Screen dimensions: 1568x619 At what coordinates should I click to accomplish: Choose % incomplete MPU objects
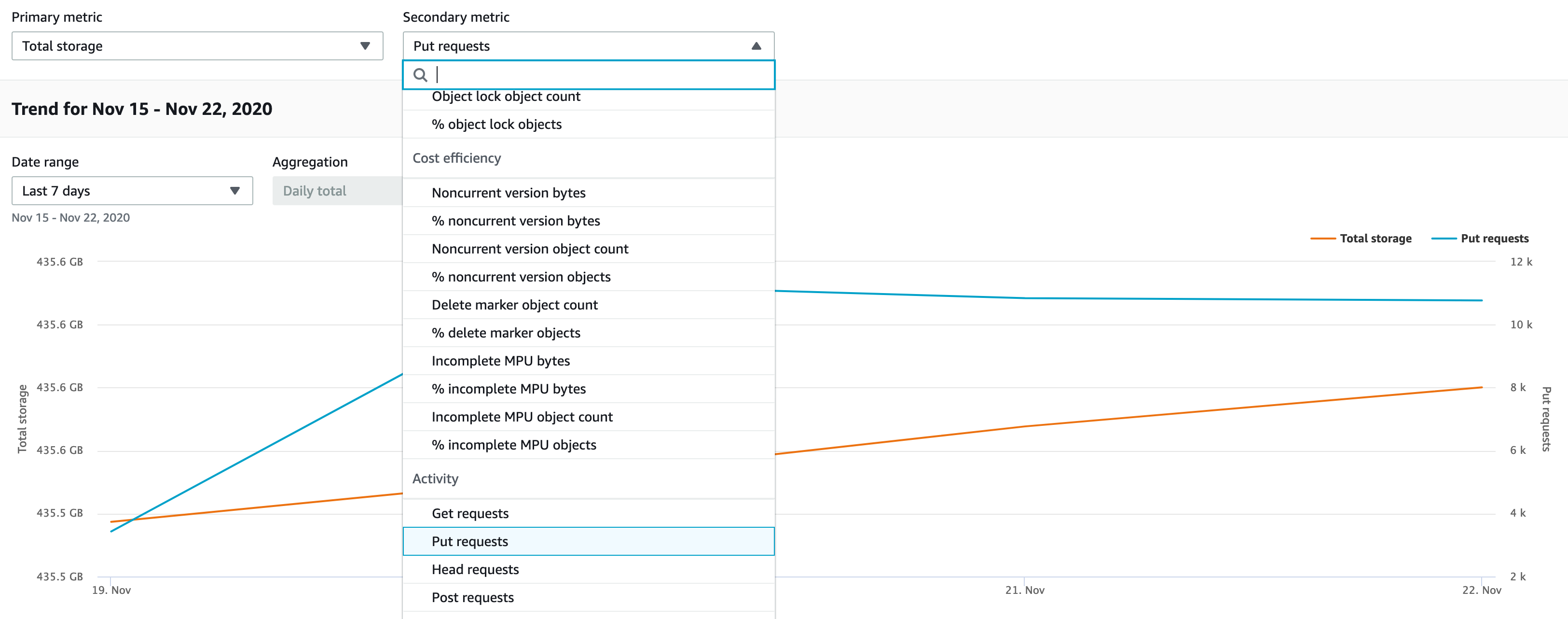[x=513, y=445]
